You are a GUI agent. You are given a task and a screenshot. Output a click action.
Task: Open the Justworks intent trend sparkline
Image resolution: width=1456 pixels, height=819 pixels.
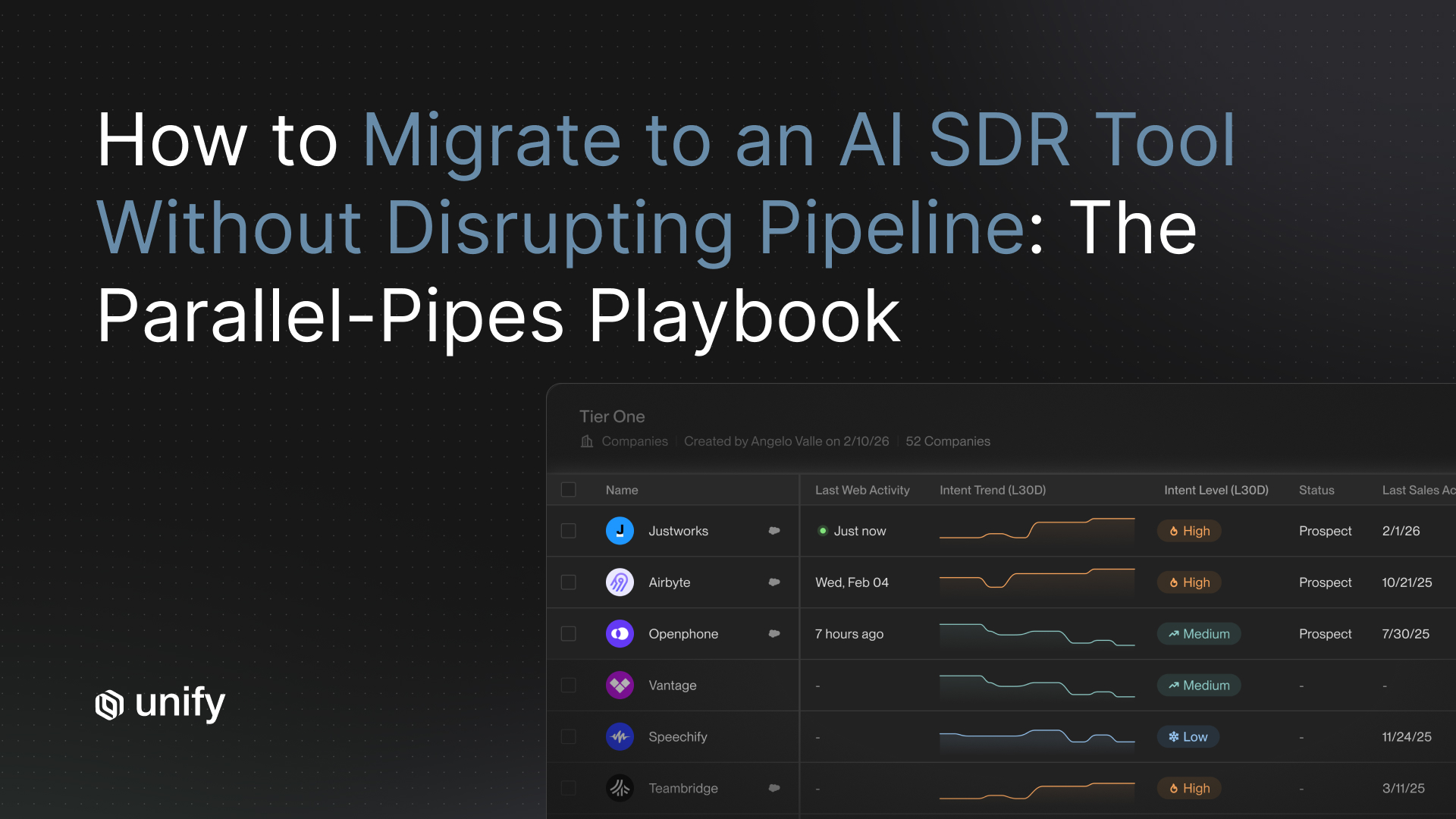[1037, 531]
